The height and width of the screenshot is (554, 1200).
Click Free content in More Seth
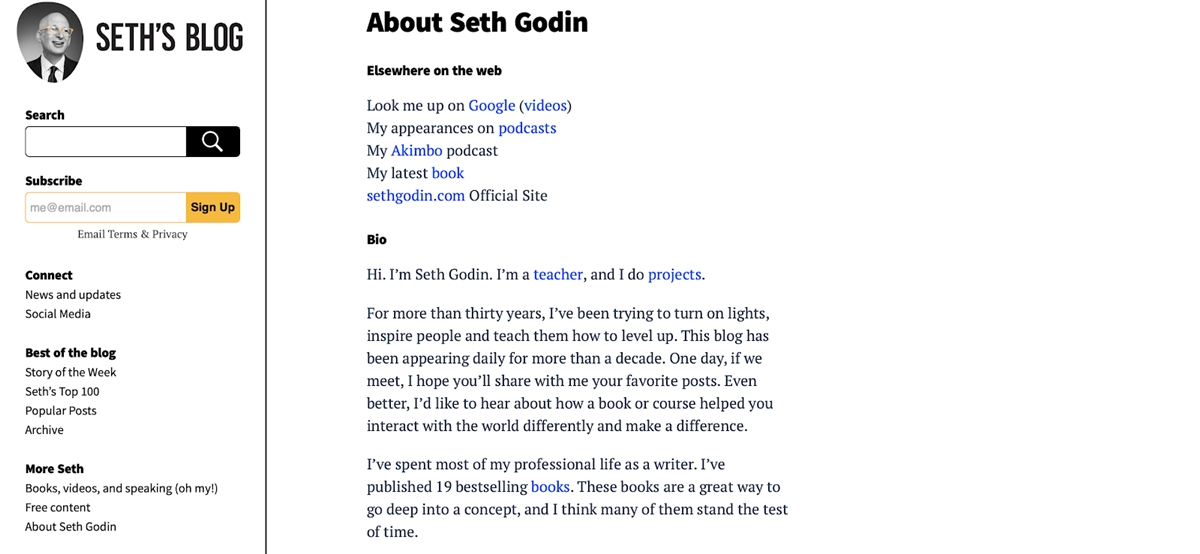pos(58,507)
